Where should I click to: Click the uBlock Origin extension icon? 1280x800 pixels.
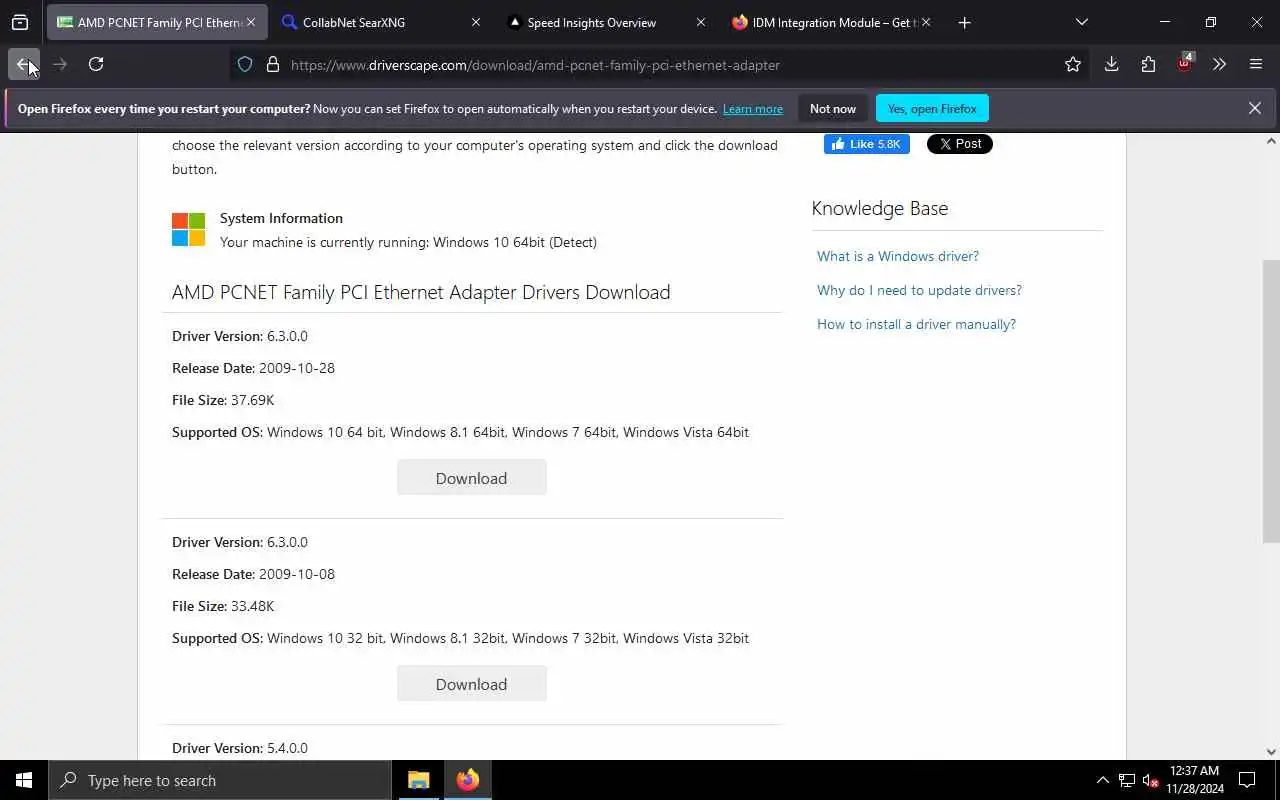point(1184,64)
